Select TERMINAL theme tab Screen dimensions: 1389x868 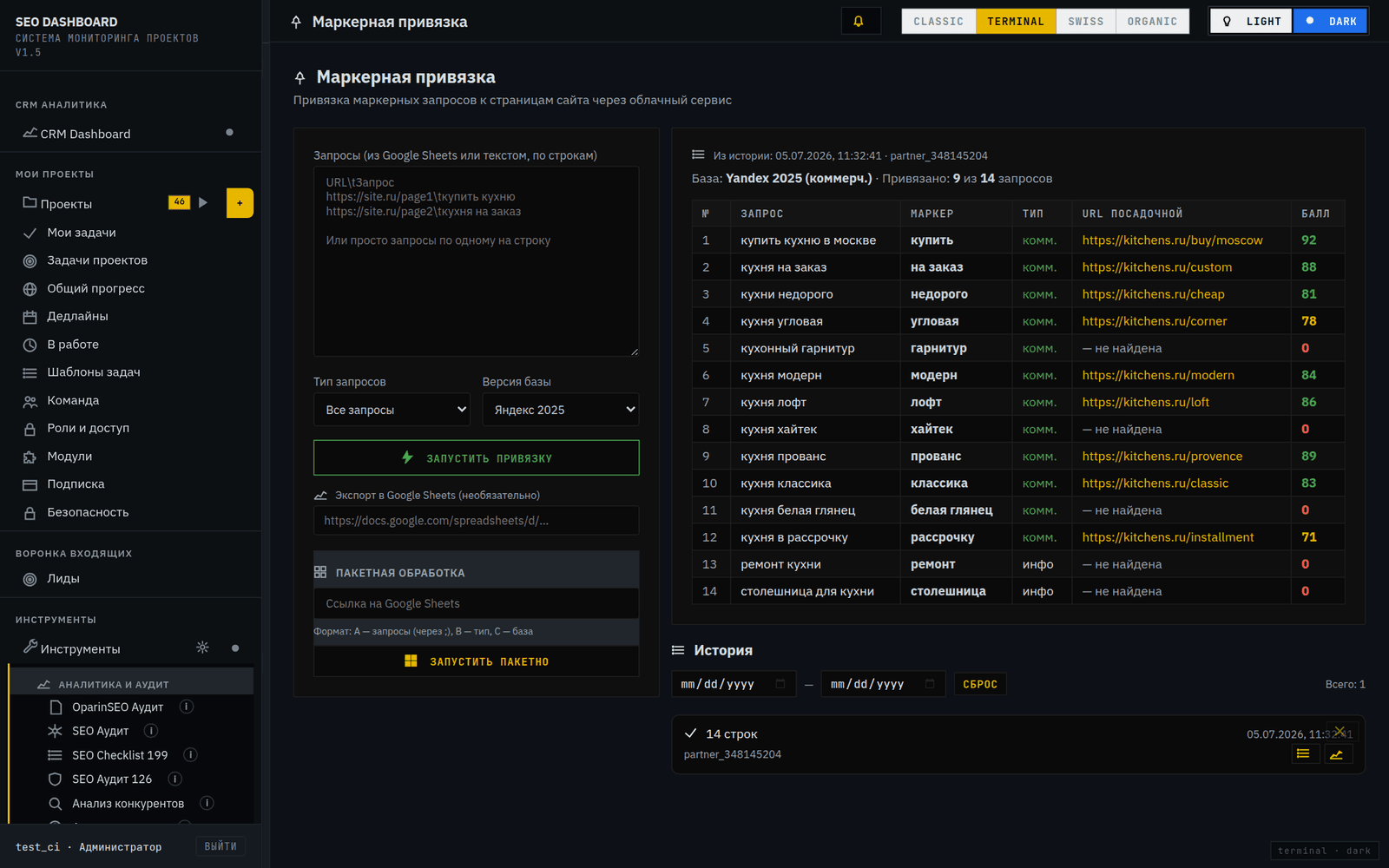pos(1016,22)
